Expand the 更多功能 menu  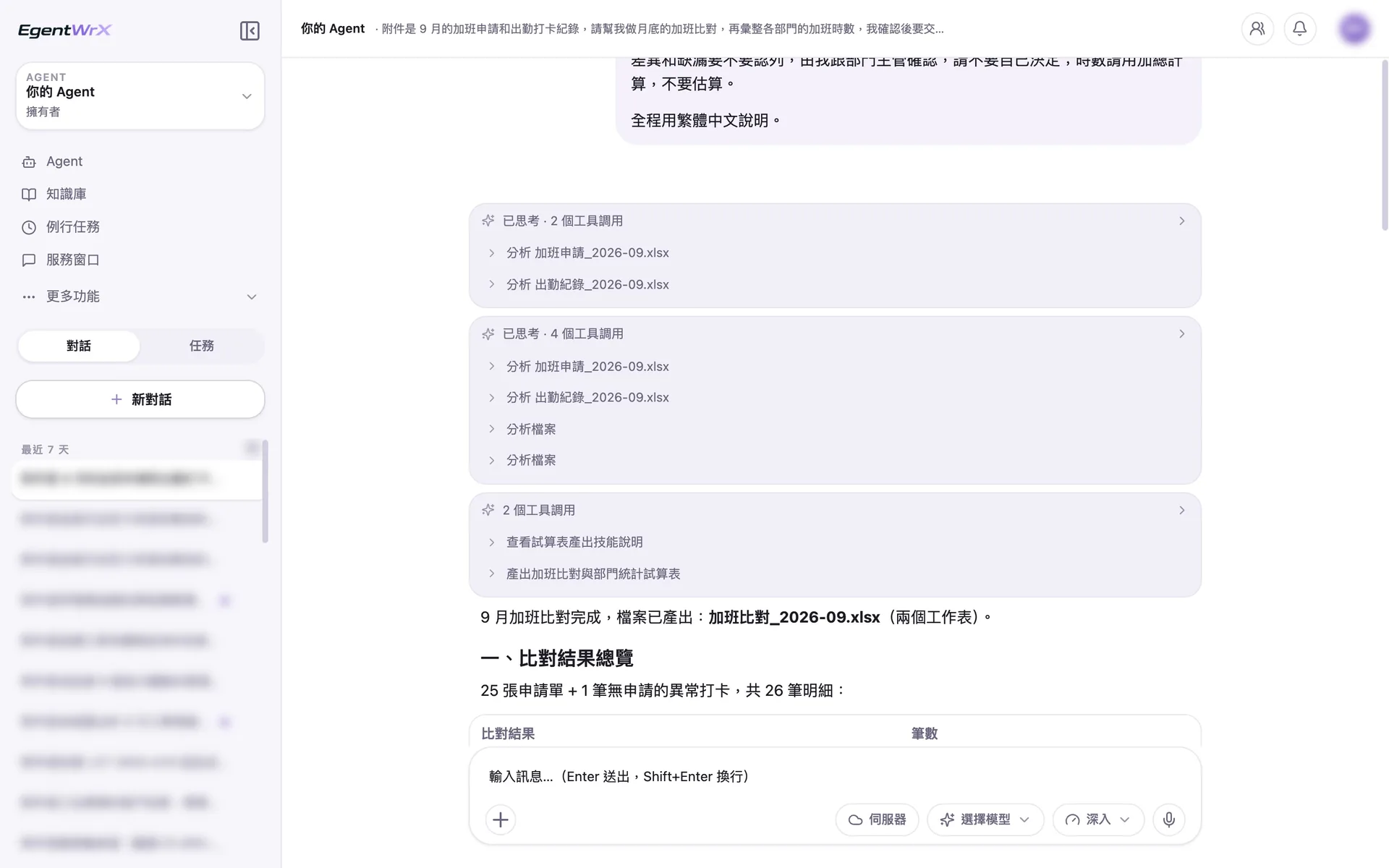pyautogui.click(x=140, y=297)
